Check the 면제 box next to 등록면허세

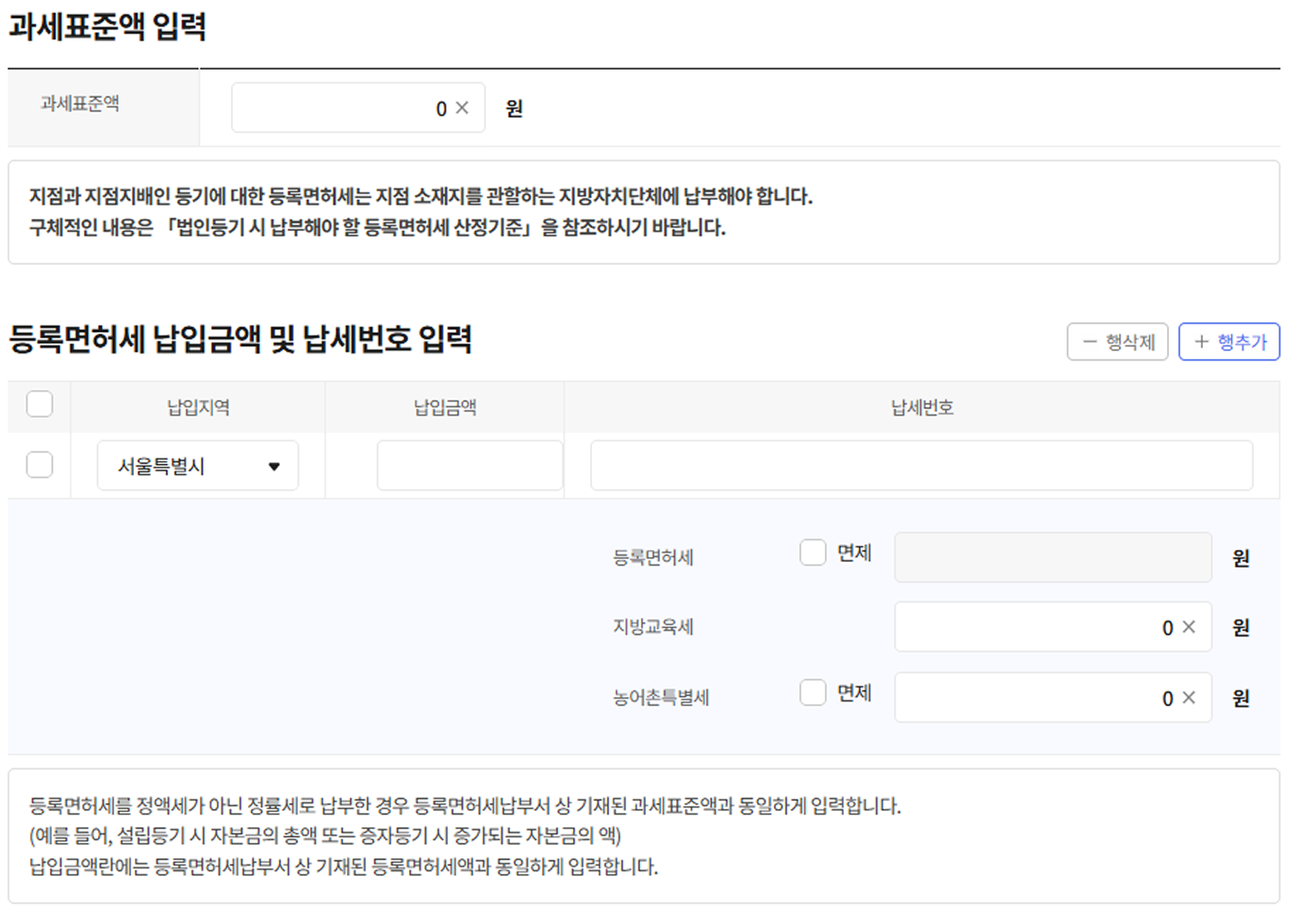[813, 552]
